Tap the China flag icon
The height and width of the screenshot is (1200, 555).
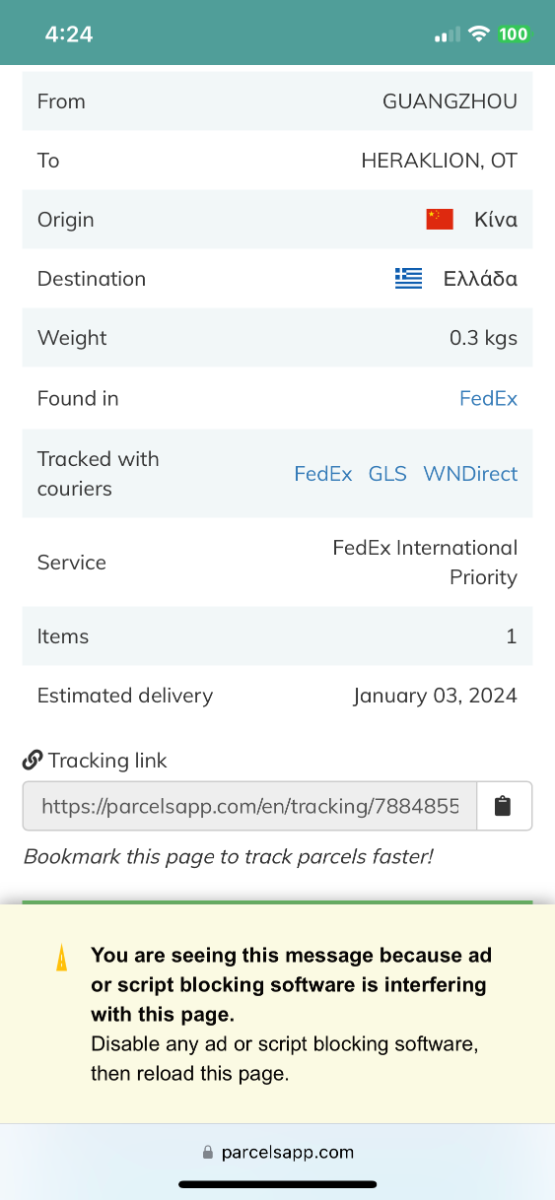(440, 220)
